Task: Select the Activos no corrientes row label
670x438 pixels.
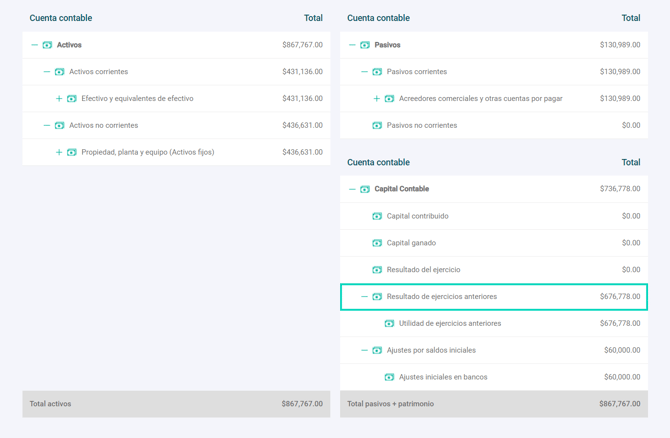Action: [x=103, y=126]
